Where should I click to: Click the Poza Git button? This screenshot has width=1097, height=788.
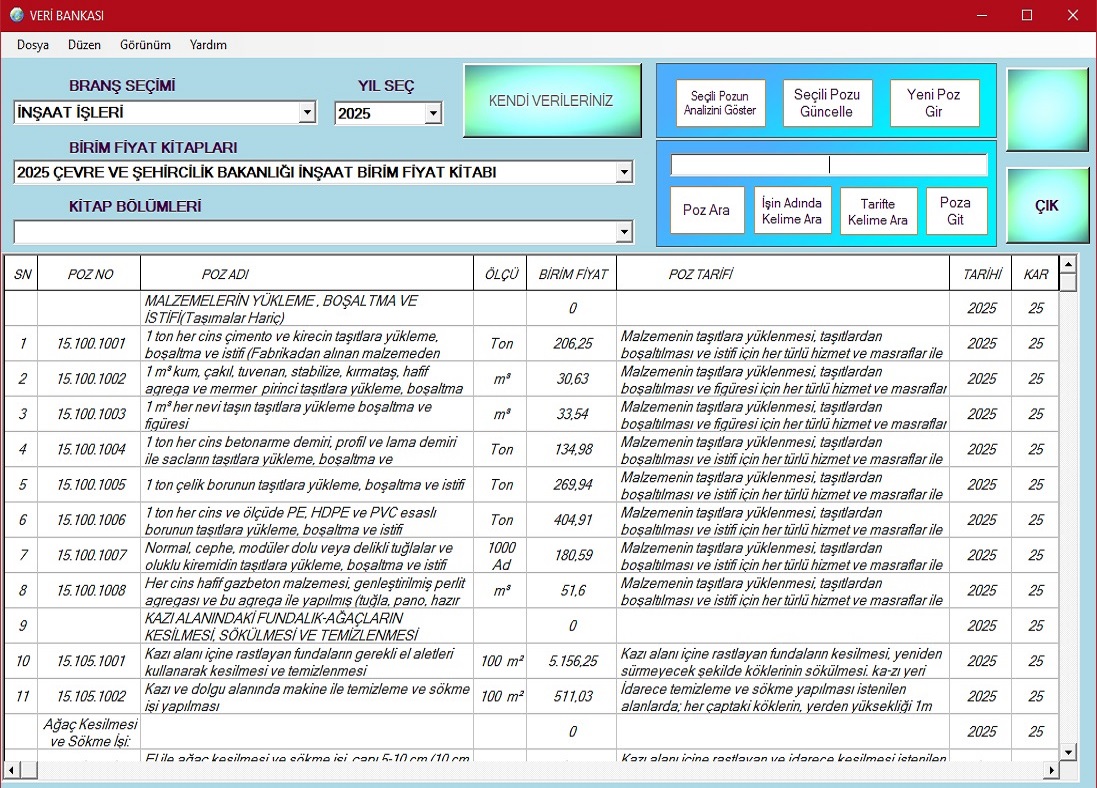[955, 210]
